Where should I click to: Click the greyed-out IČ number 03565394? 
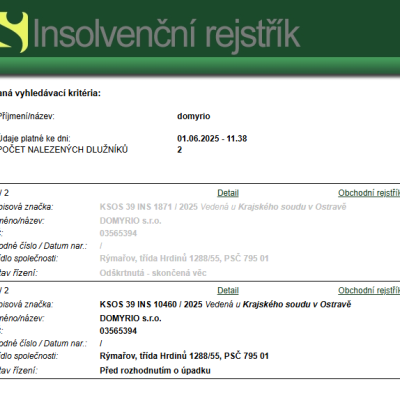click(x=118, y=233)
